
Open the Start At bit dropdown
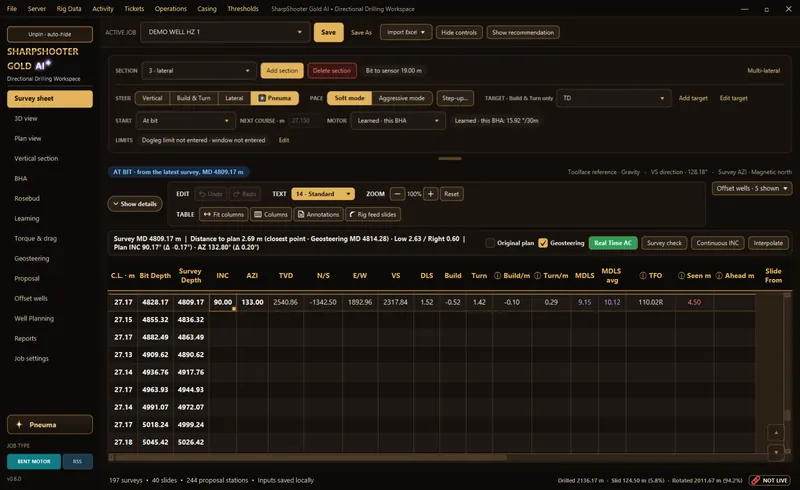185,120
